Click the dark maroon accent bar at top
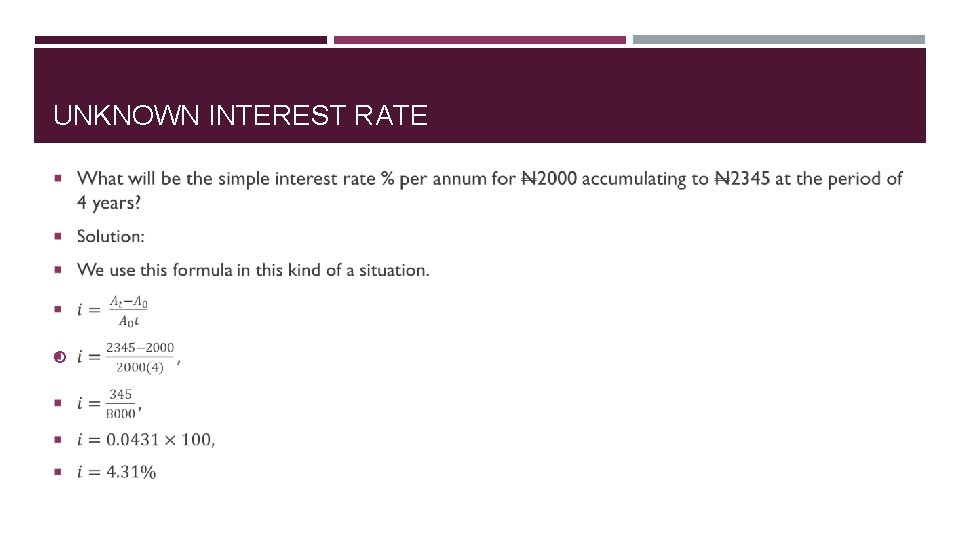The height and width of the screenshot is (540, 960). (180, 40)
